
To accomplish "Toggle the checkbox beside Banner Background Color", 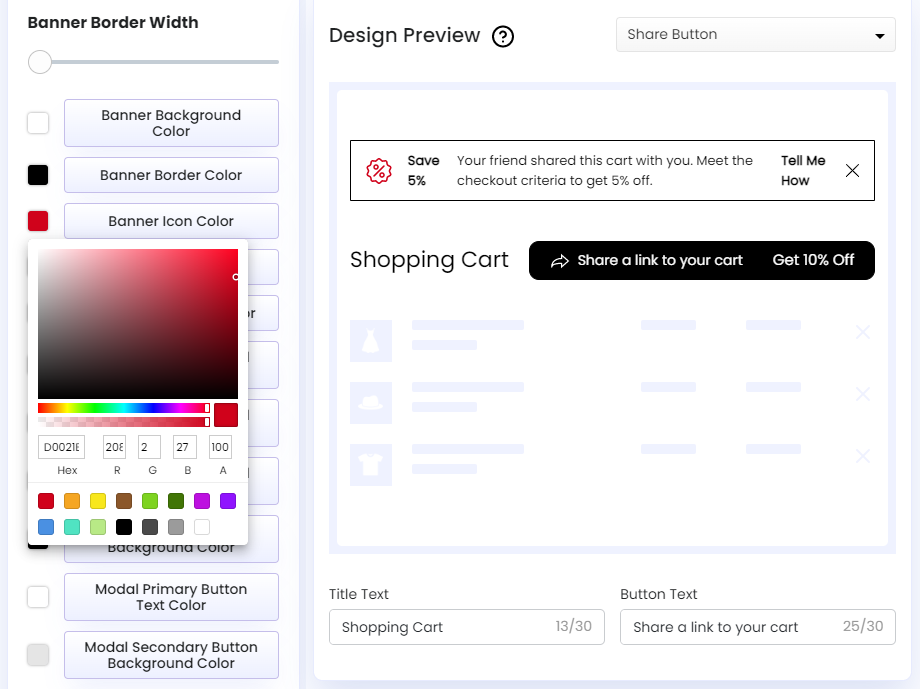I will 38,122.
